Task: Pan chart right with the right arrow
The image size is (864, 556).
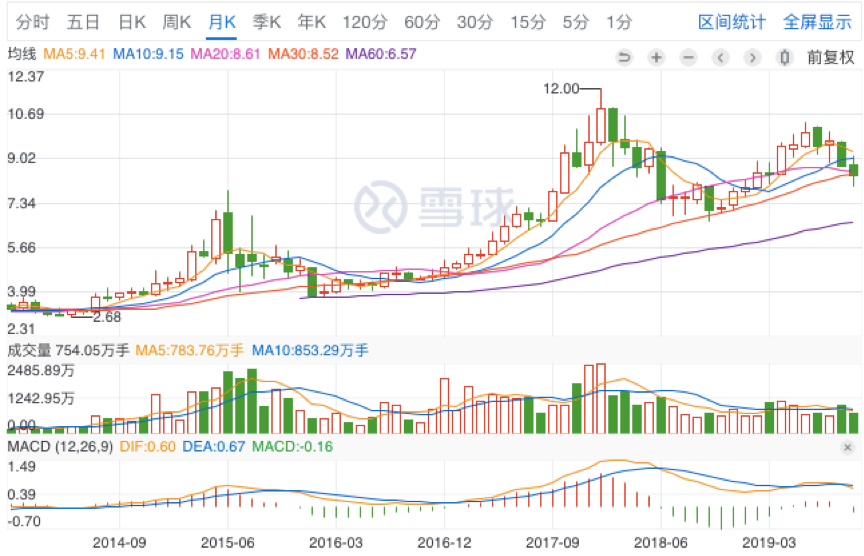Action: (x=753, y=57)
